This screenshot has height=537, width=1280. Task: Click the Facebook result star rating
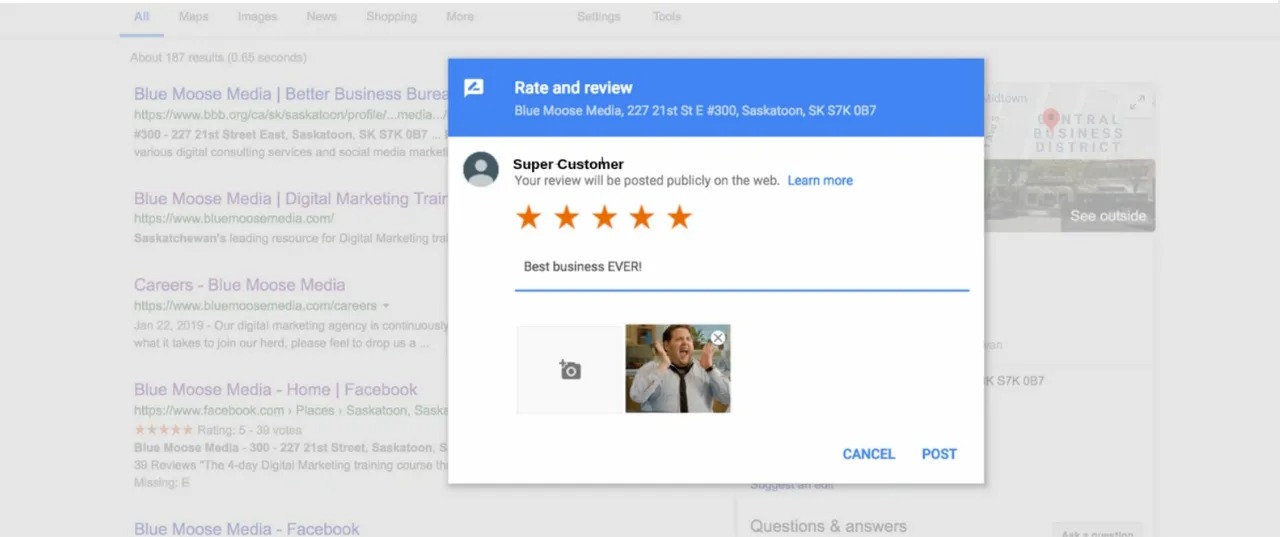tap(163, 430)
